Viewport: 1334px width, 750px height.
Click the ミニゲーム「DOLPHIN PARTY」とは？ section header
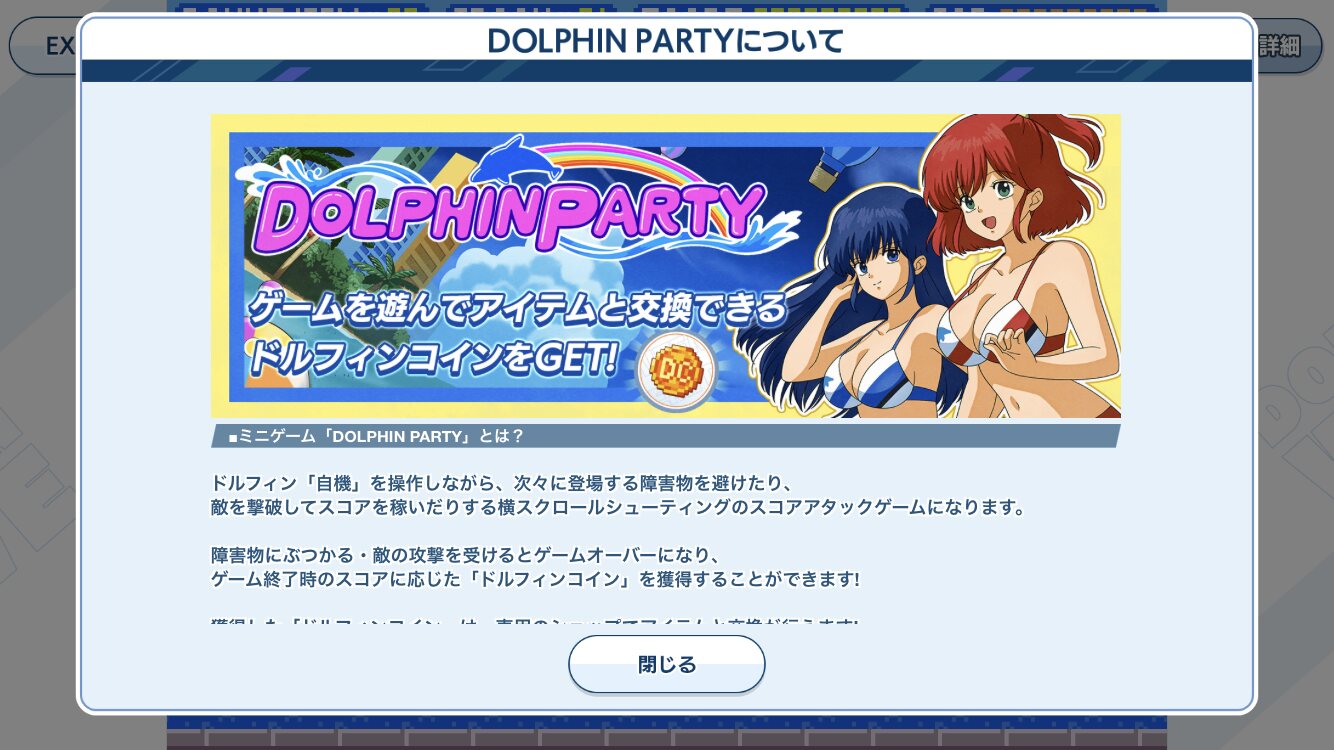pyautogui.click(x=376, y=436)
